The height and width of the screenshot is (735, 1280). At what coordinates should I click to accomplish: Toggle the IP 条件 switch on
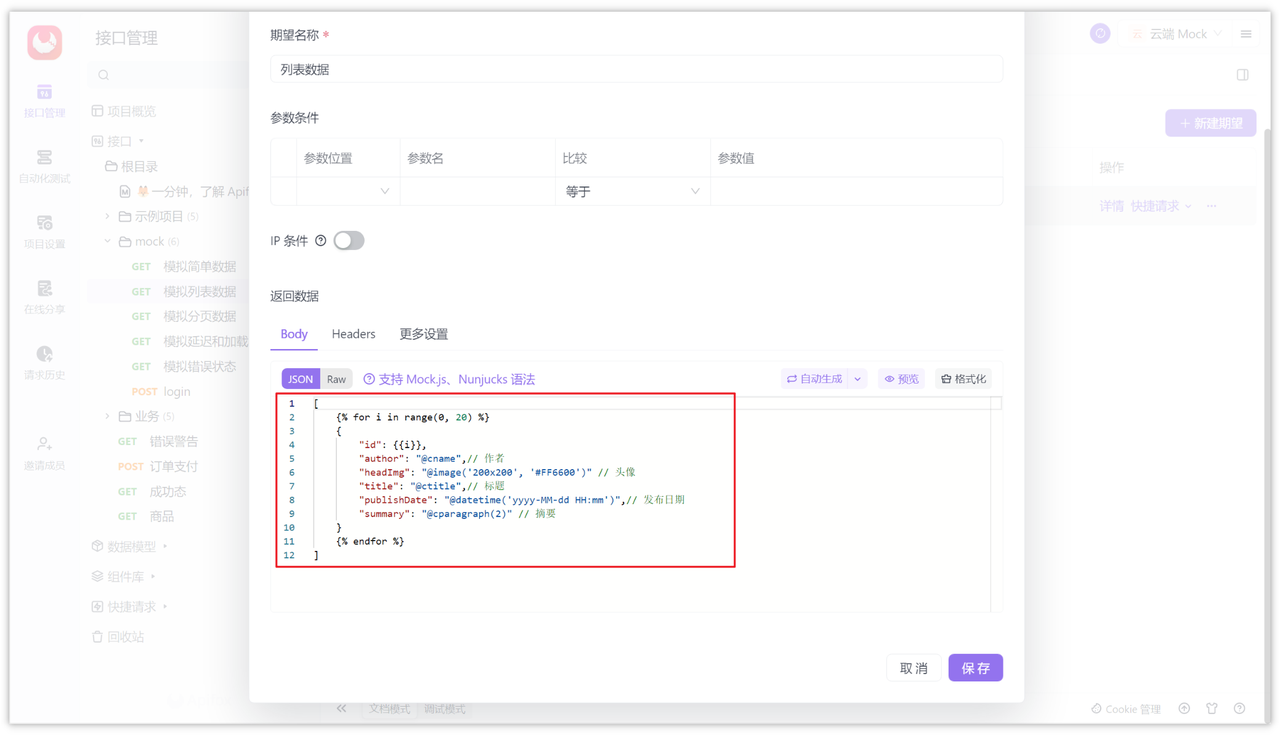click(x=351, y=240)
